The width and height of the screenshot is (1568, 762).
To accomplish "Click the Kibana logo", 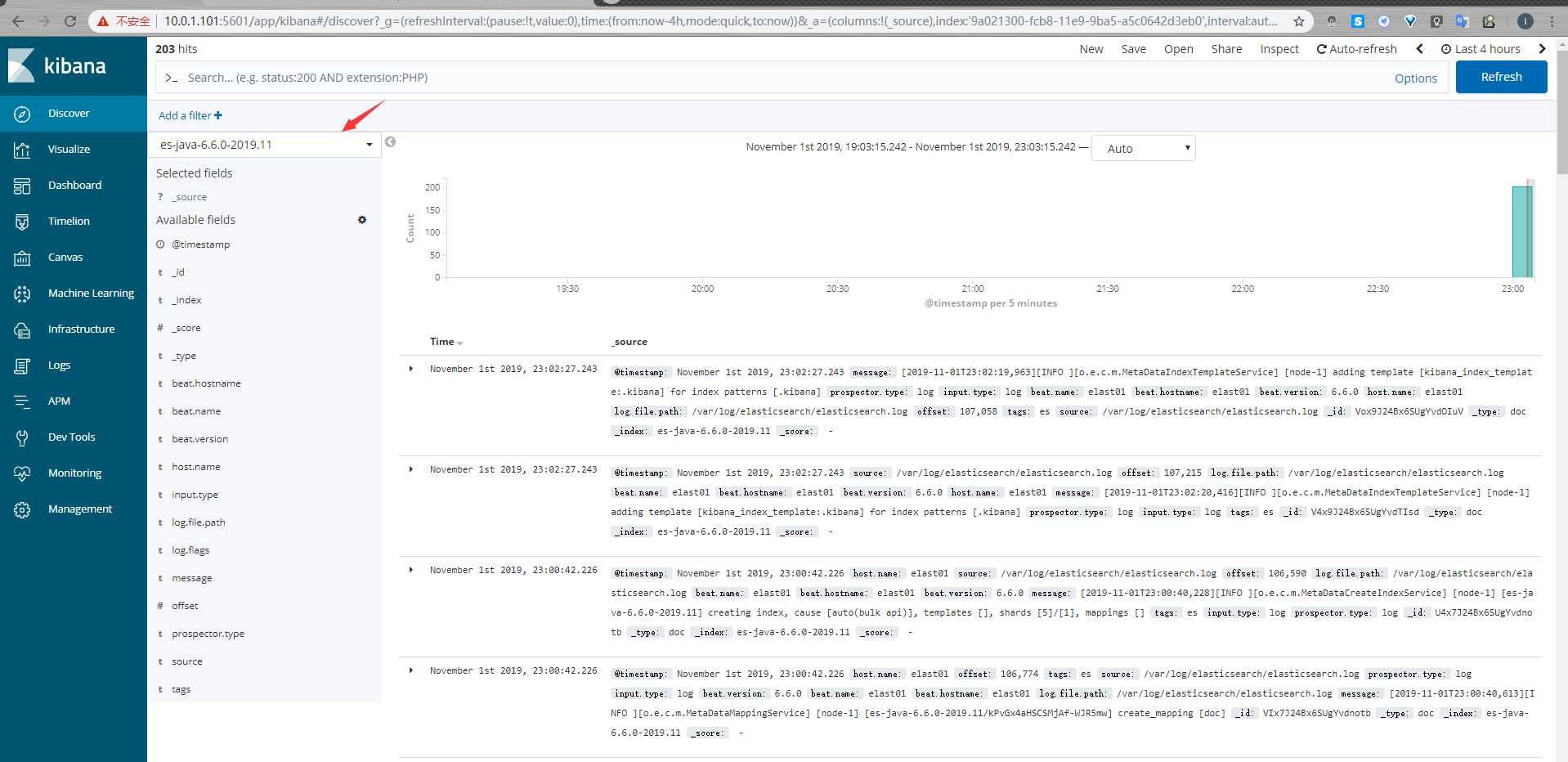I will pos(57,65).
